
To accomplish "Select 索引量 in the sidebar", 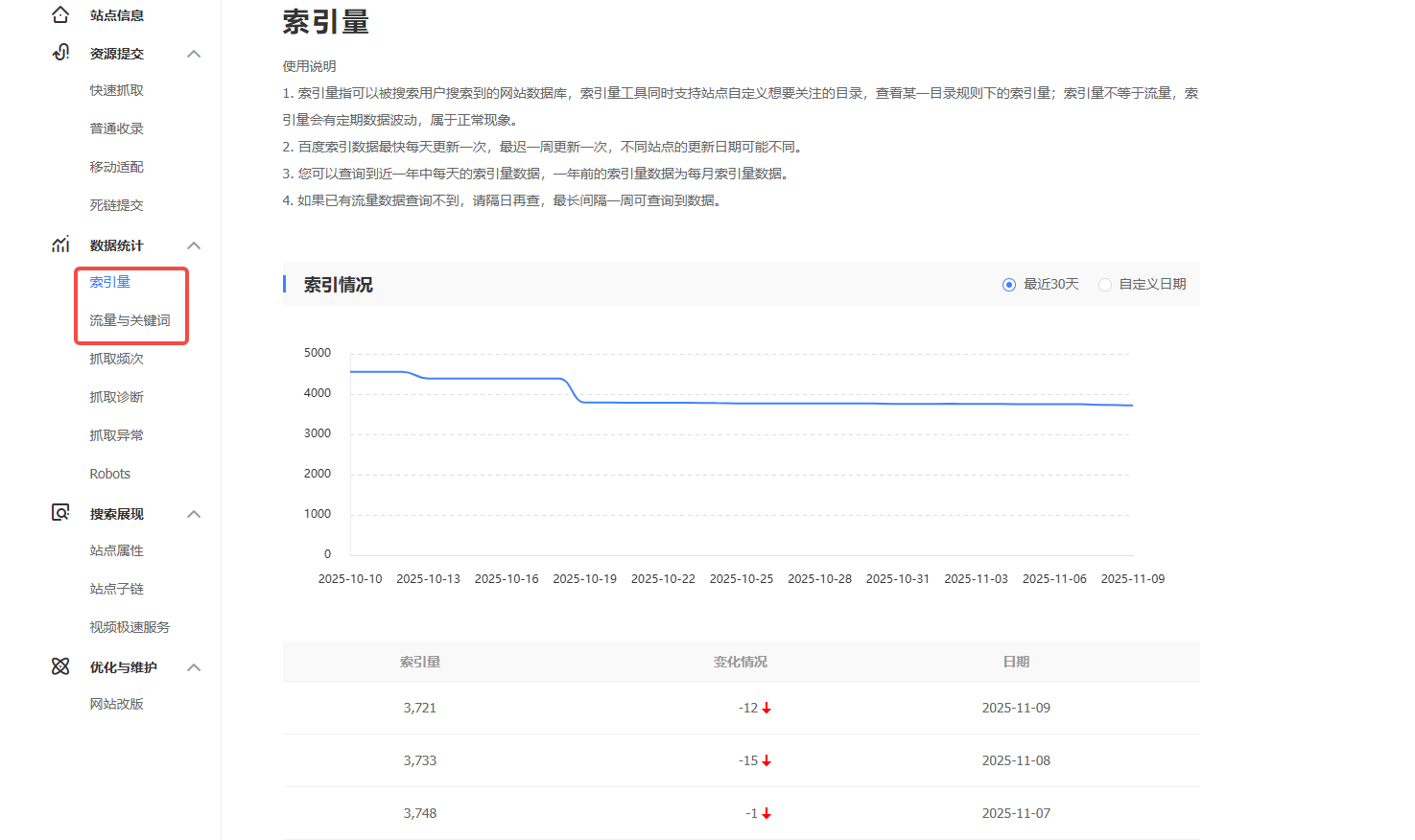I will pyautogui.click(x=109, y=281).
